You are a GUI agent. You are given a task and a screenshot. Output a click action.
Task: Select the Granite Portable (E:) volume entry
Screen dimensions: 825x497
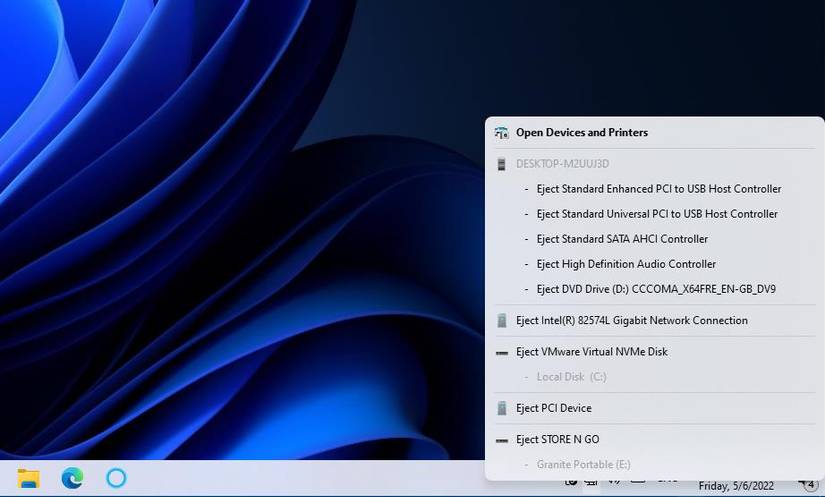click(583, 465)
